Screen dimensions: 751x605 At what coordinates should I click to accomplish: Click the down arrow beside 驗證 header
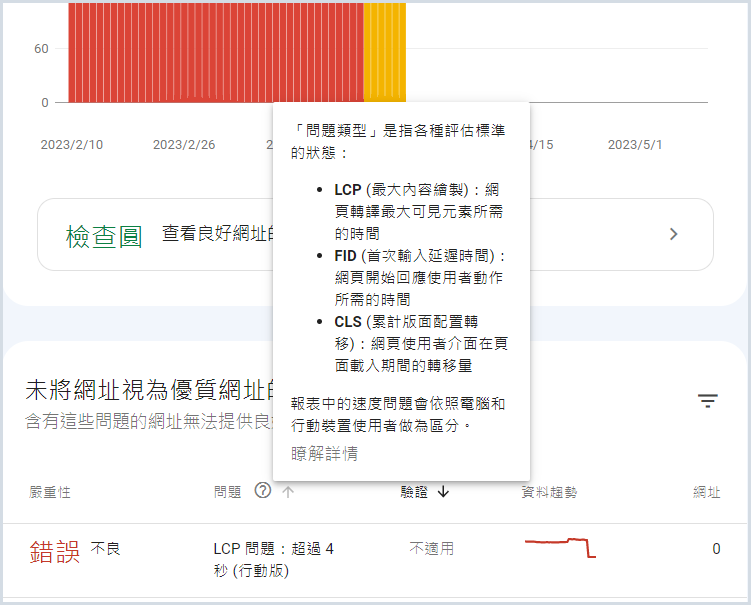[x=443, y=491]
